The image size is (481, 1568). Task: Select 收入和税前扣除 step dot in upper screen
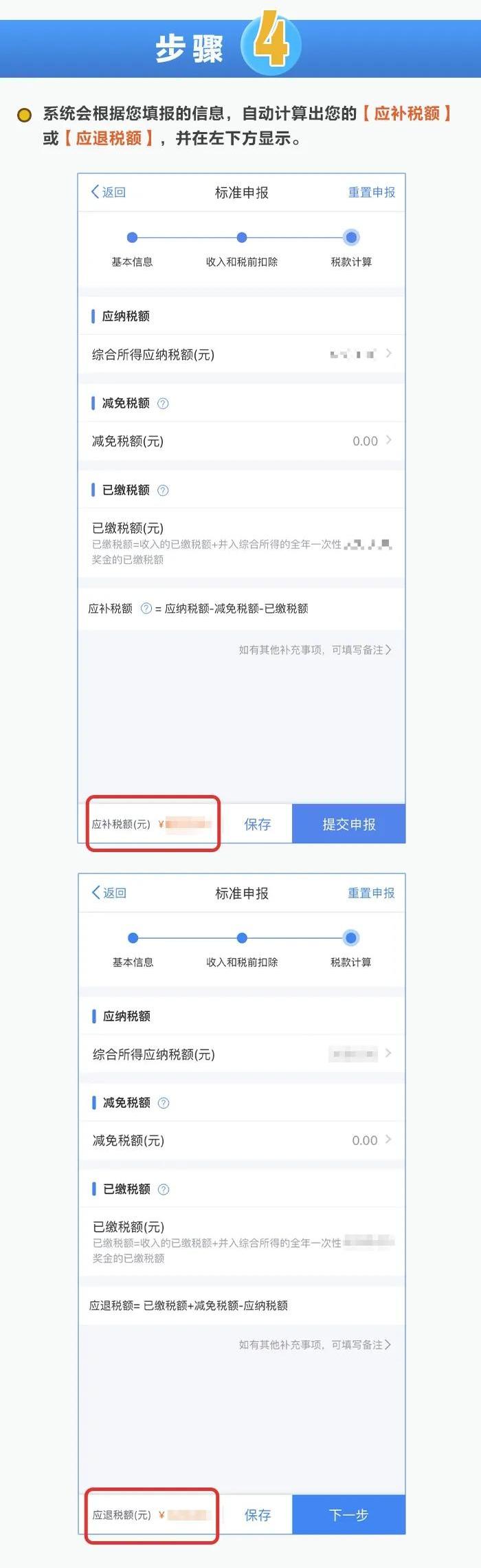[x=242, y=237]
